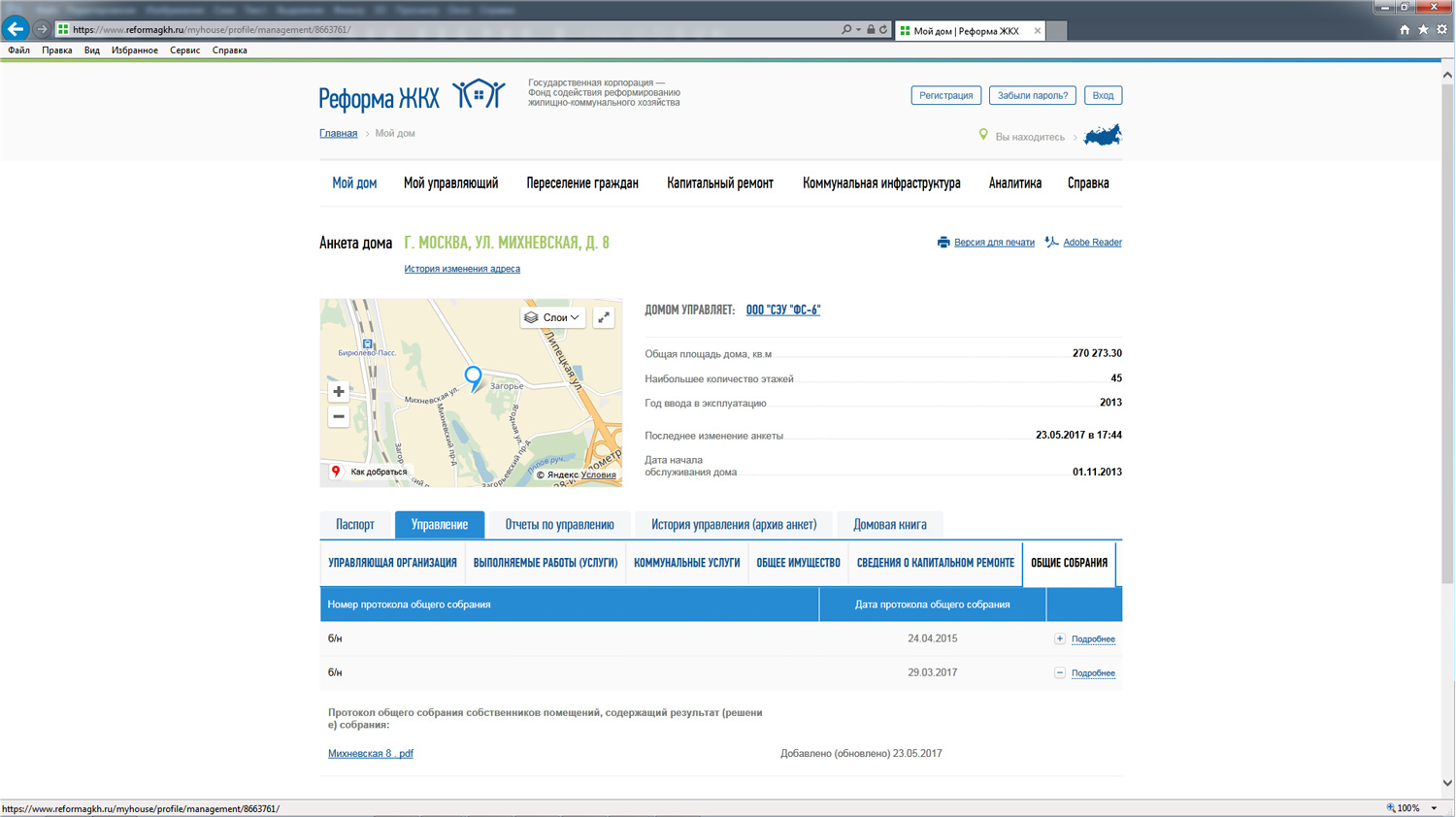Click the browser home icon
Image resolution: width=1456 pixels, height=817 pixels.
pyautogui.click(x=1405, y=30)
